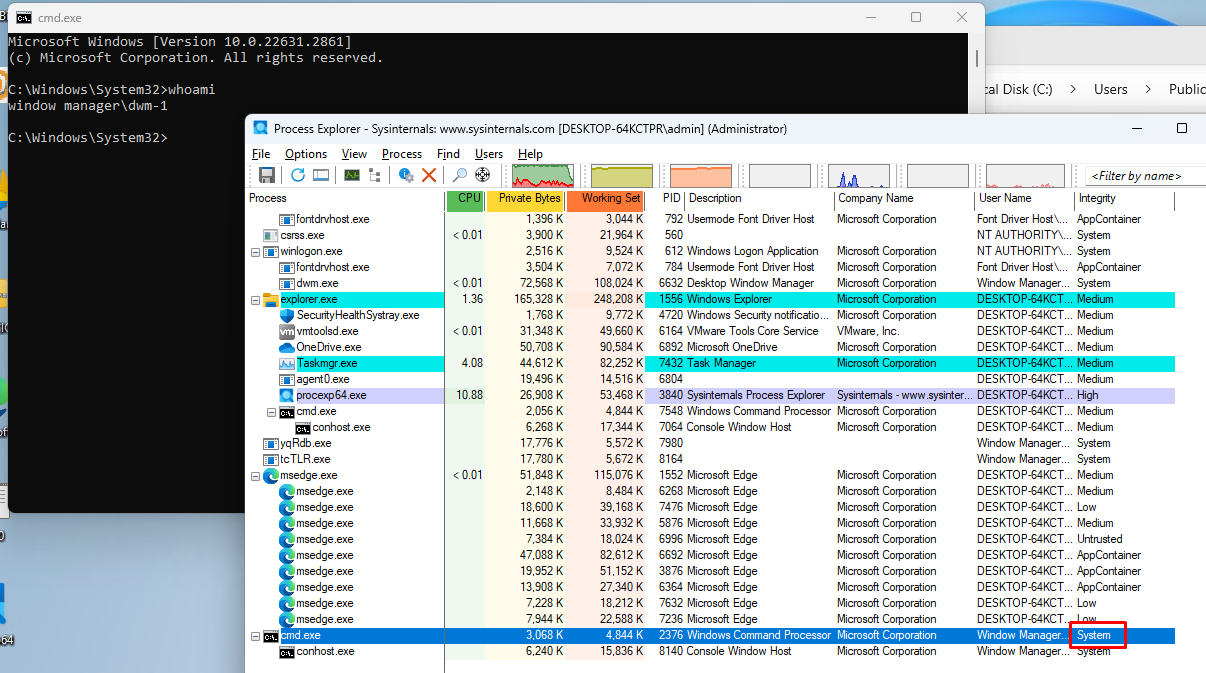Click the icon beside dwm.exe
Image resolution: width=1206 pixels, height=673 pixels.
[286, 283]
